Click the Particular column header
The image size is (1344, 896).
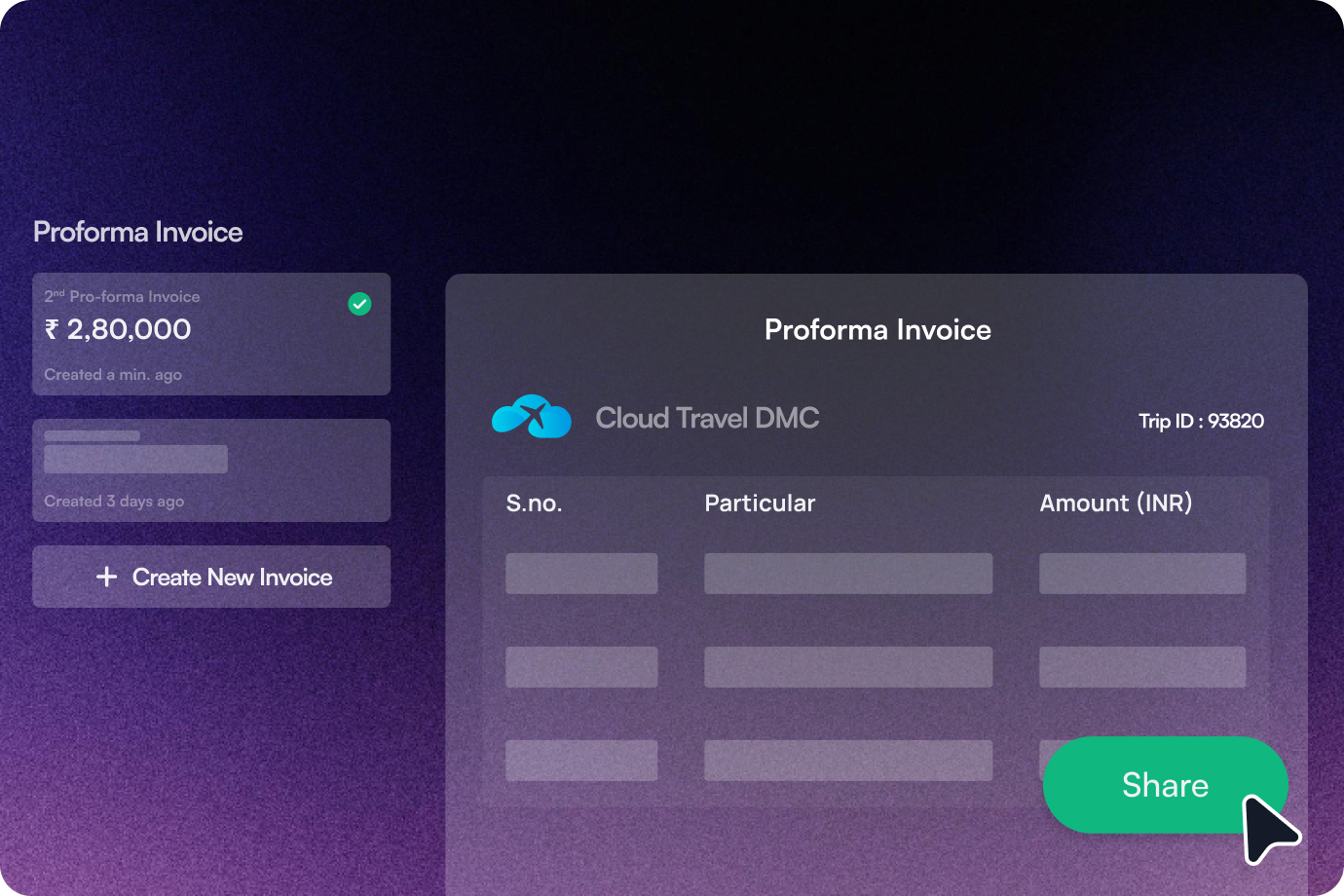[x=760, y=503]
